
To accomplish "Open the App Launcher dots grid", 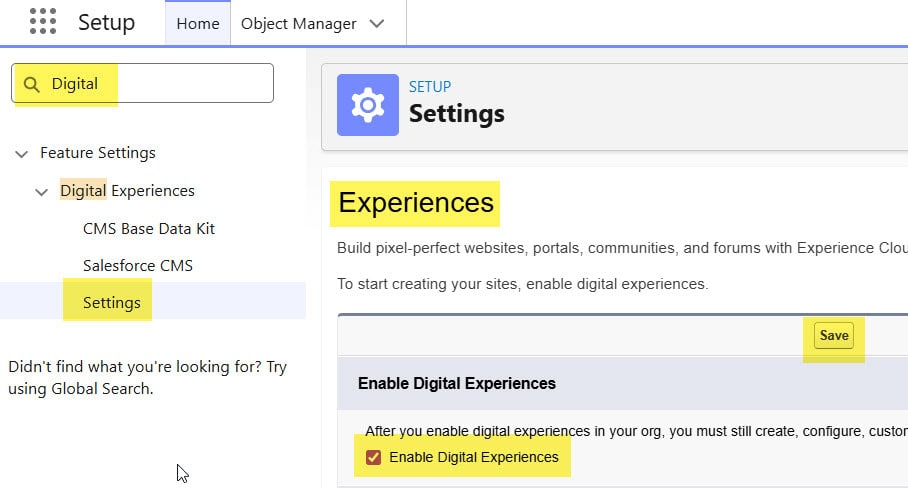I will click(x=43, y=21).
